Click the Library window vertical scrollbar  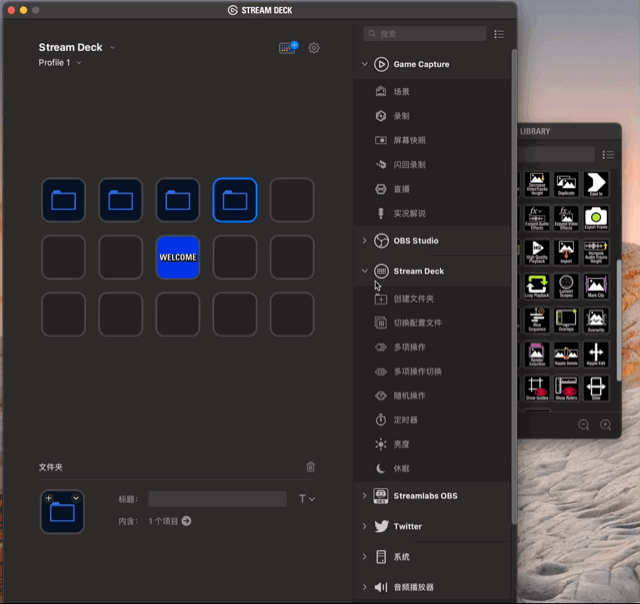[x=619, y=320]
